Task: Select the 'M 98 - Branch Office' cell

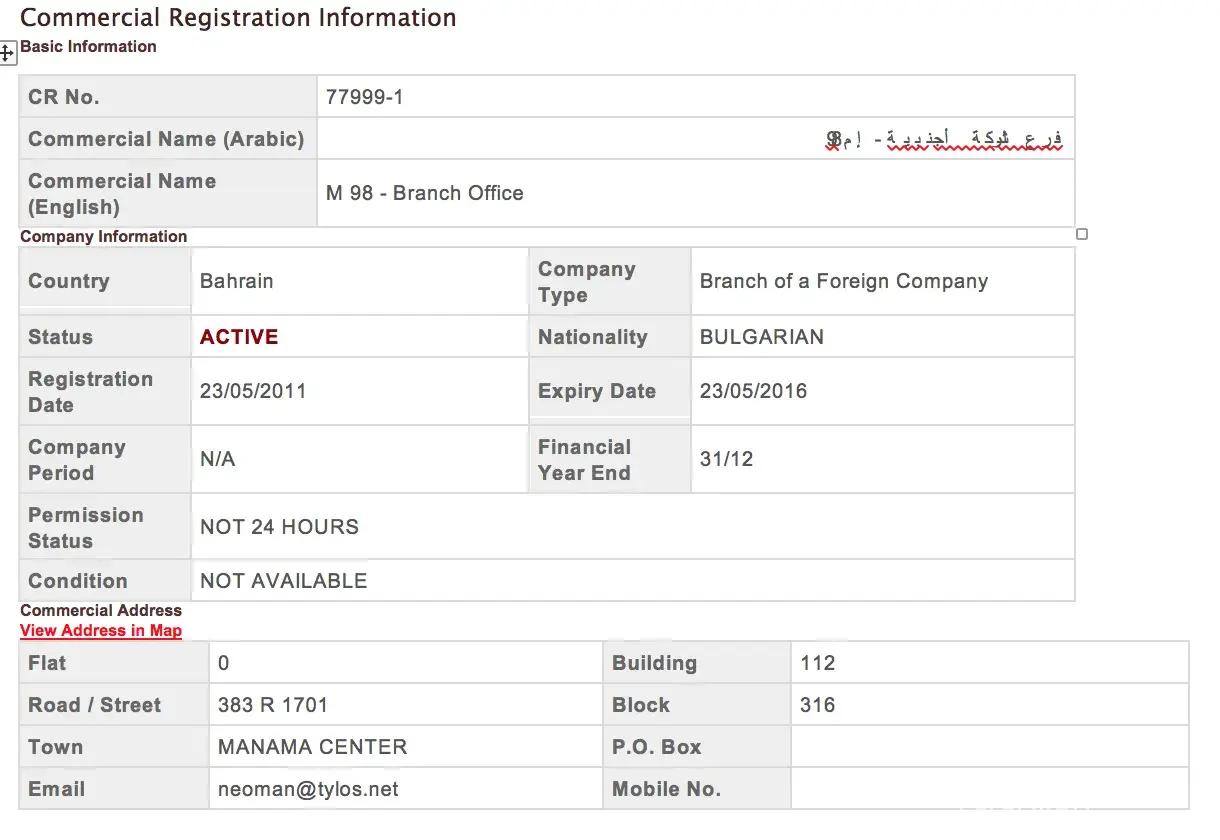Action: tap(425, 193)
